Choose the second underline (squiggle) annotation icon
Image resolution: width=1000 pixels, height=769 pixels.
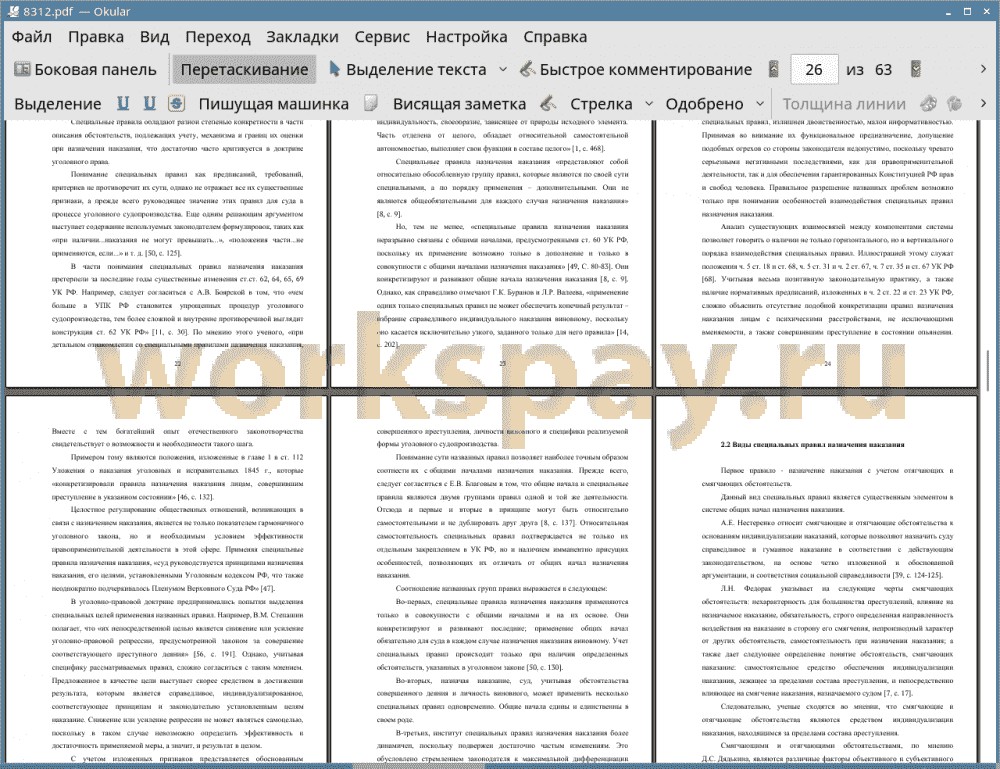tap(149, 103)
